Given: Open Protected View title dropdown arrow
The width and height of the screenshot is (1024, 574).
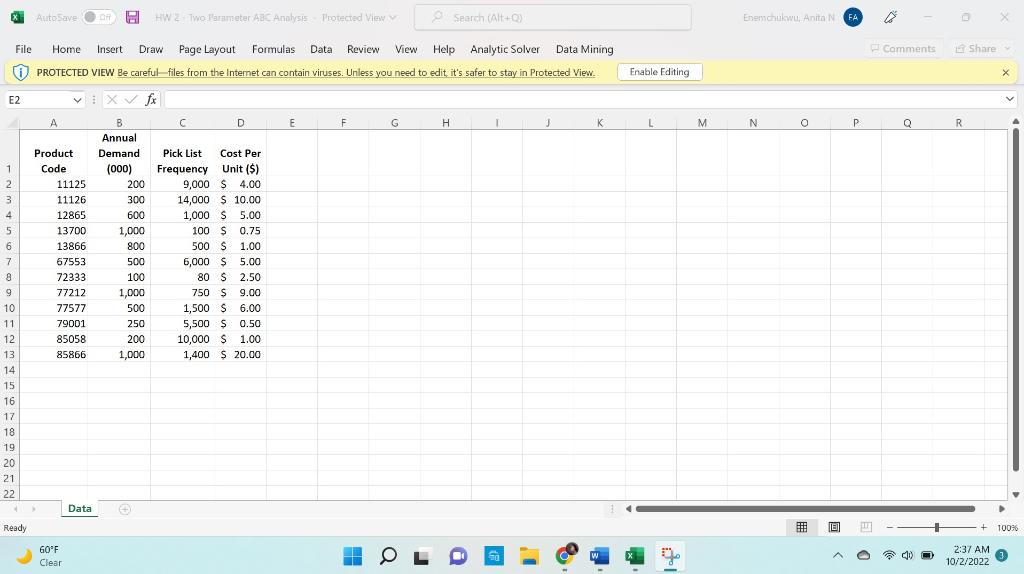Looking at the screenshot, I should pos(393,18).
